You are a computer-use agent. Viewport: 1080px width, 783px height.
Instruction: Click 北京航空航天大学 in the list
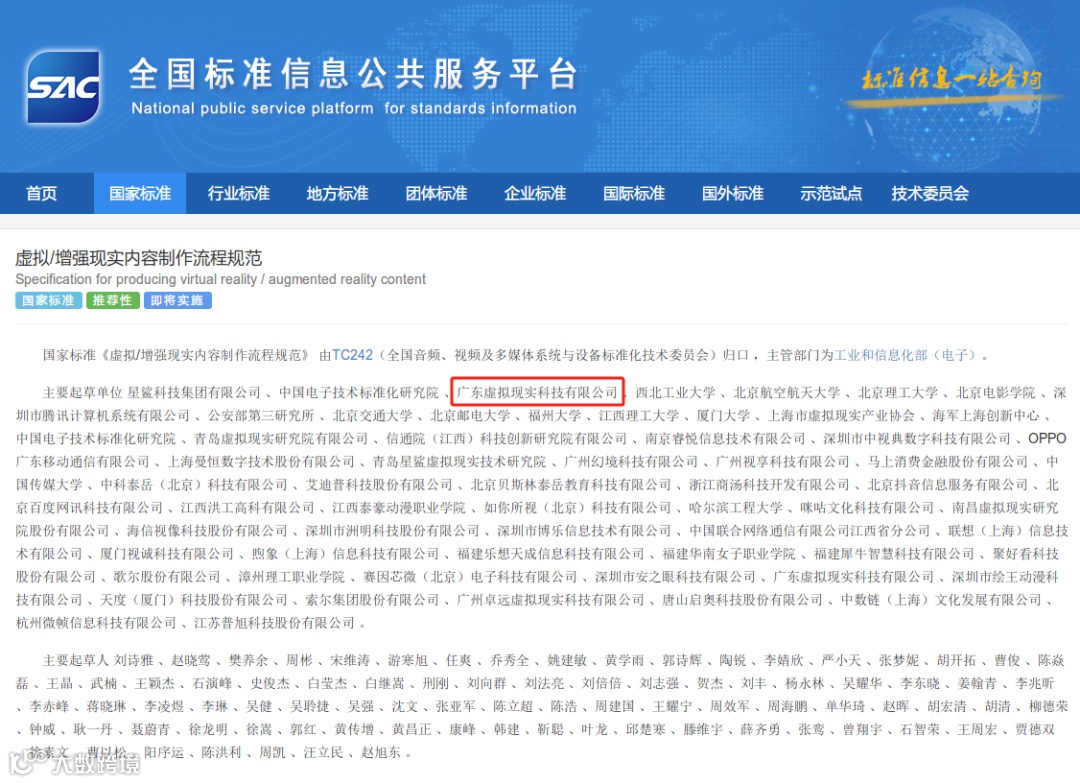[x=787, y=393]
